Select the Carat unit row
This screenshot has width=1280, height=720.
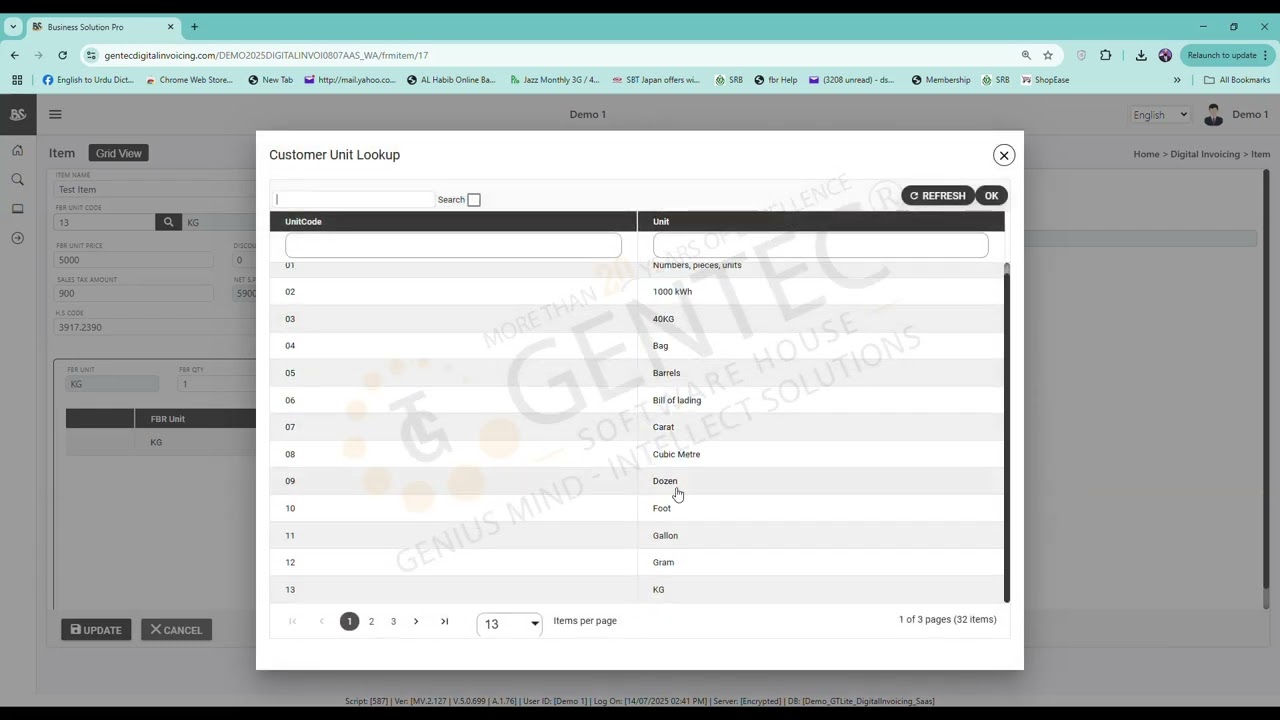[636, 427]
